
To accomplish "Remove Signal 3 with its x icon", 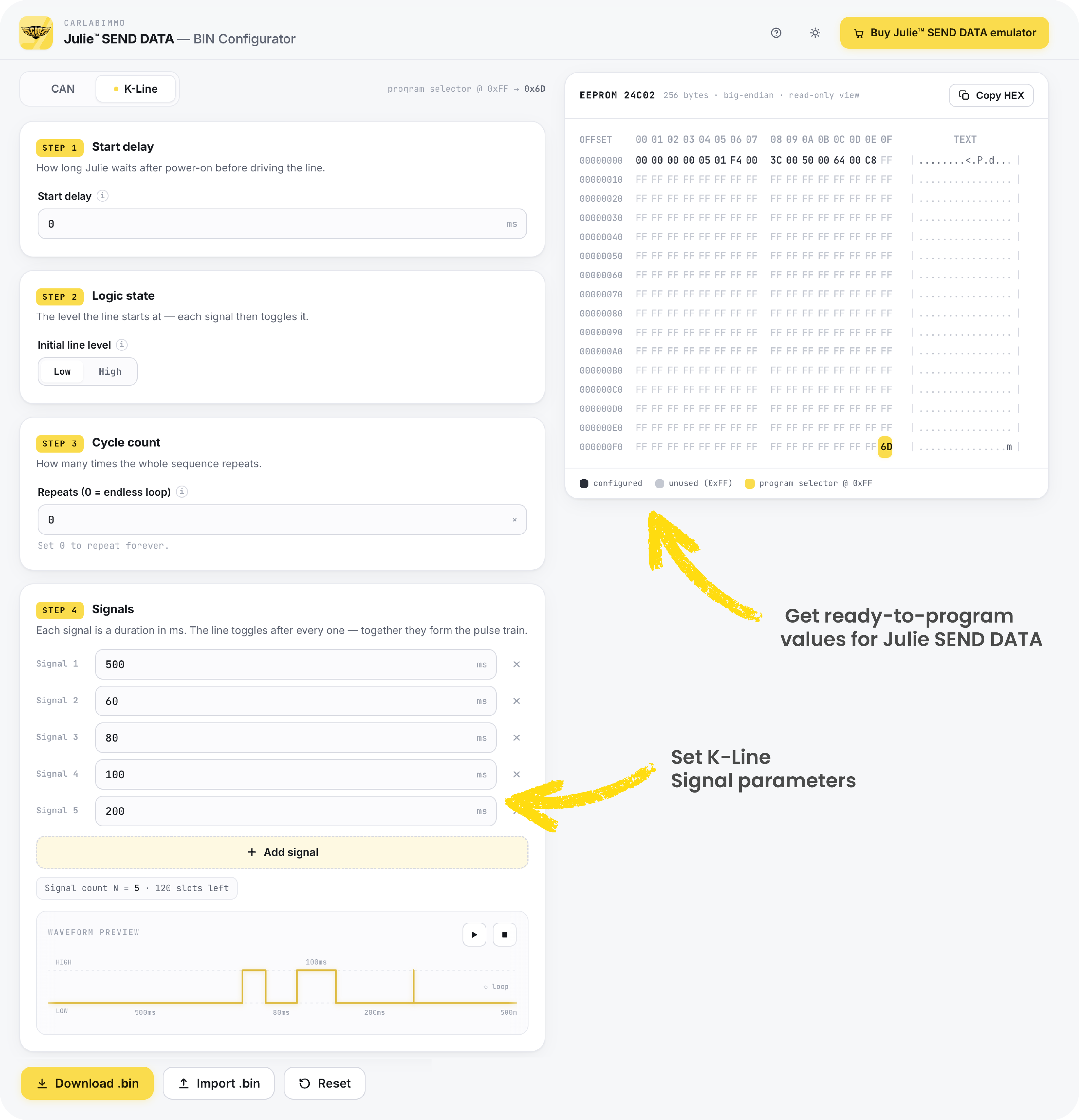I will point(516,738).
